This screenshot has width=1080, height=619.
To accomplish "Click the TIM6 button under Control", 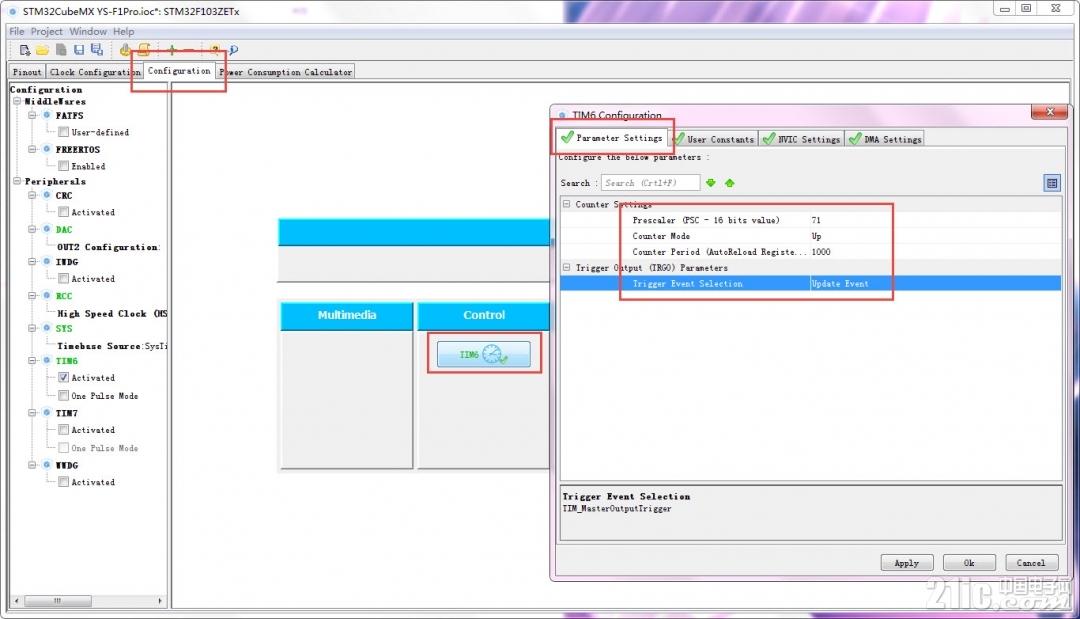I will (x=484, y=354).
